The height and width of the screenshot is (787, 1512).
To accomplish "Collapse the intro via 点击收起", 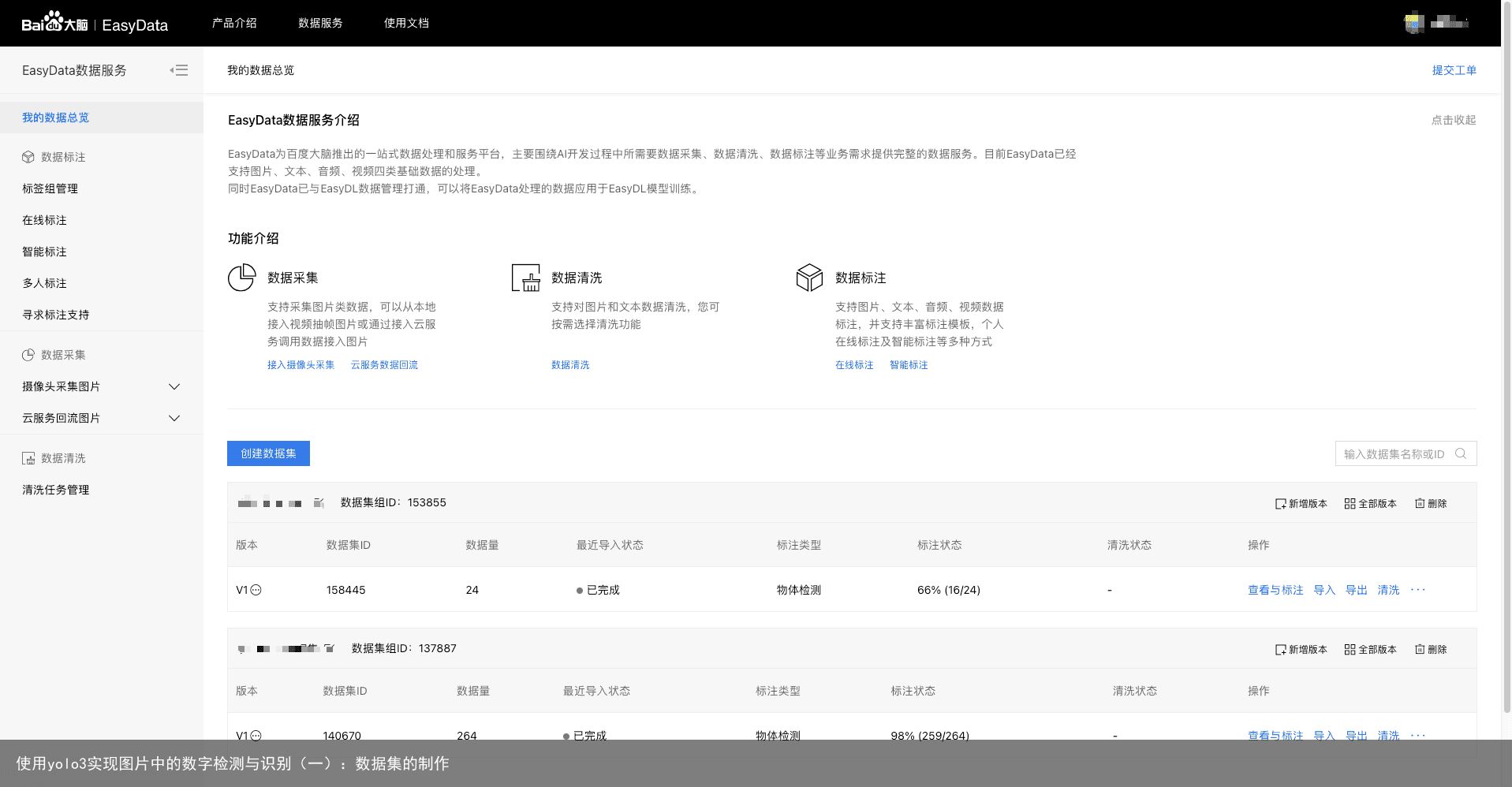I will click(1454, 120).
